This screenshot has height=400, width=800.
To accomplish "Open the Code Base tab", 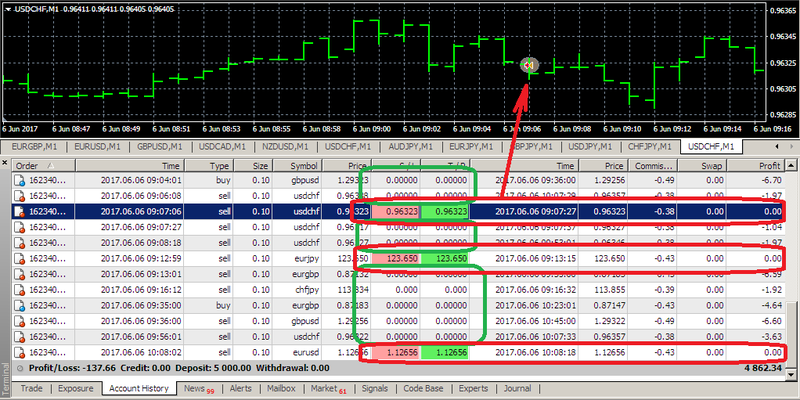I will [x=423, y=388].
